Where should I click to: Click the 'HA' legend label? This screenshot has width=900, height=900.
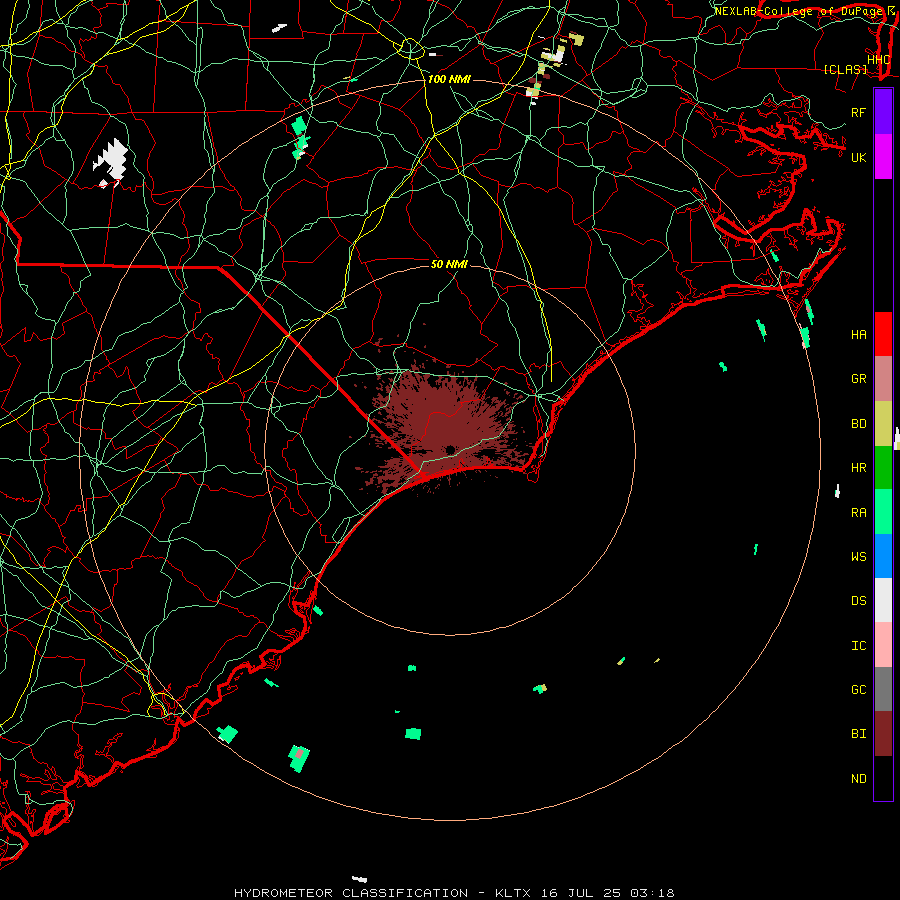coord(858,334)
